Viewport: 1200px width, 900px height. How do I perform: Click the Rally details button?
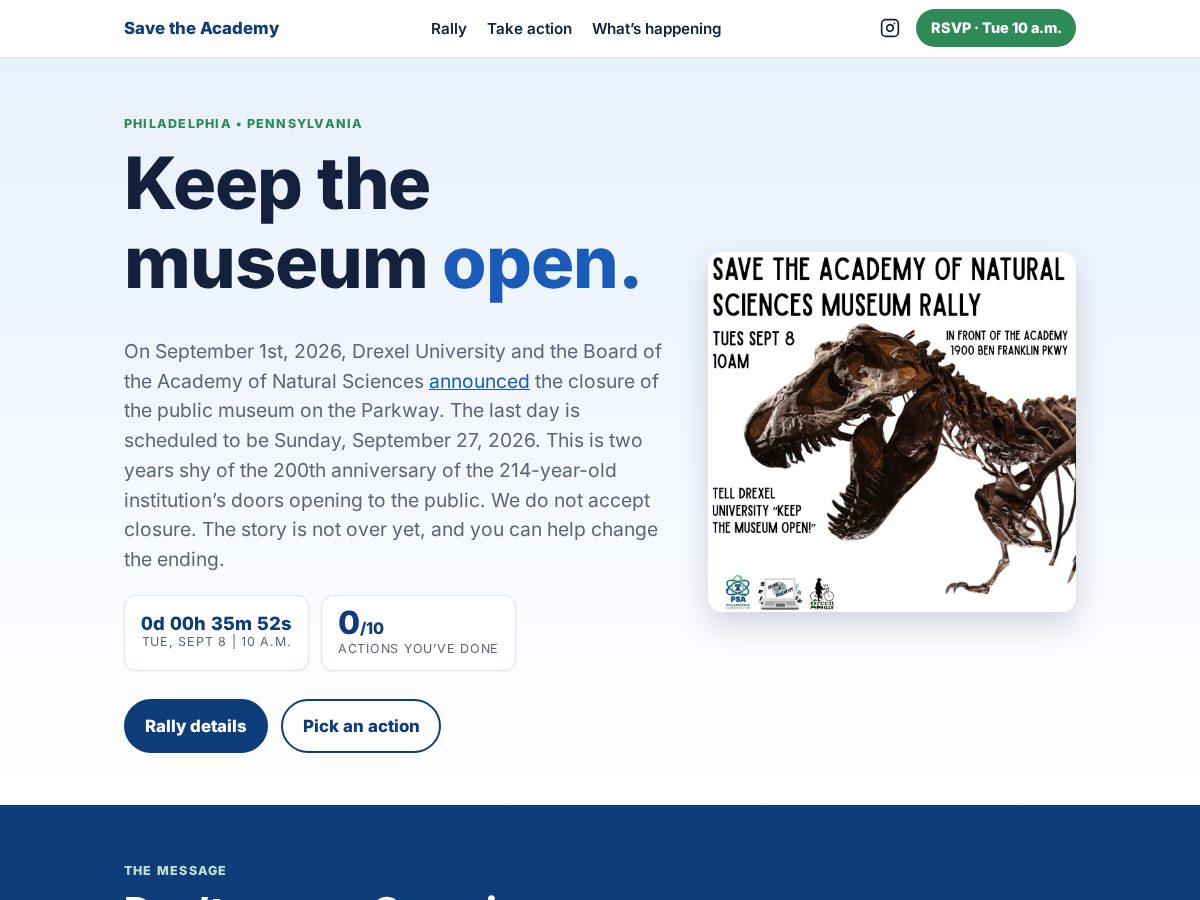pyautogui.click(x=196, y=726)
